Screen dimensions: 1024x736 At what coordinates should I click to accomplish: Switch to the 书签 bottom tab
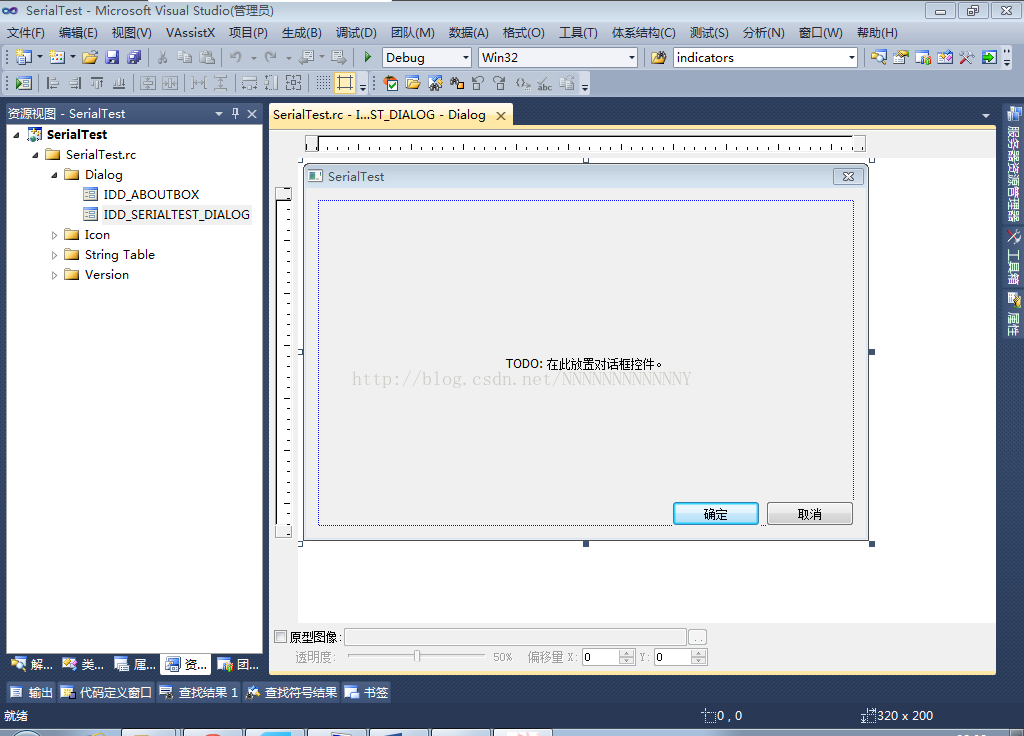click(x=366, y=692)
